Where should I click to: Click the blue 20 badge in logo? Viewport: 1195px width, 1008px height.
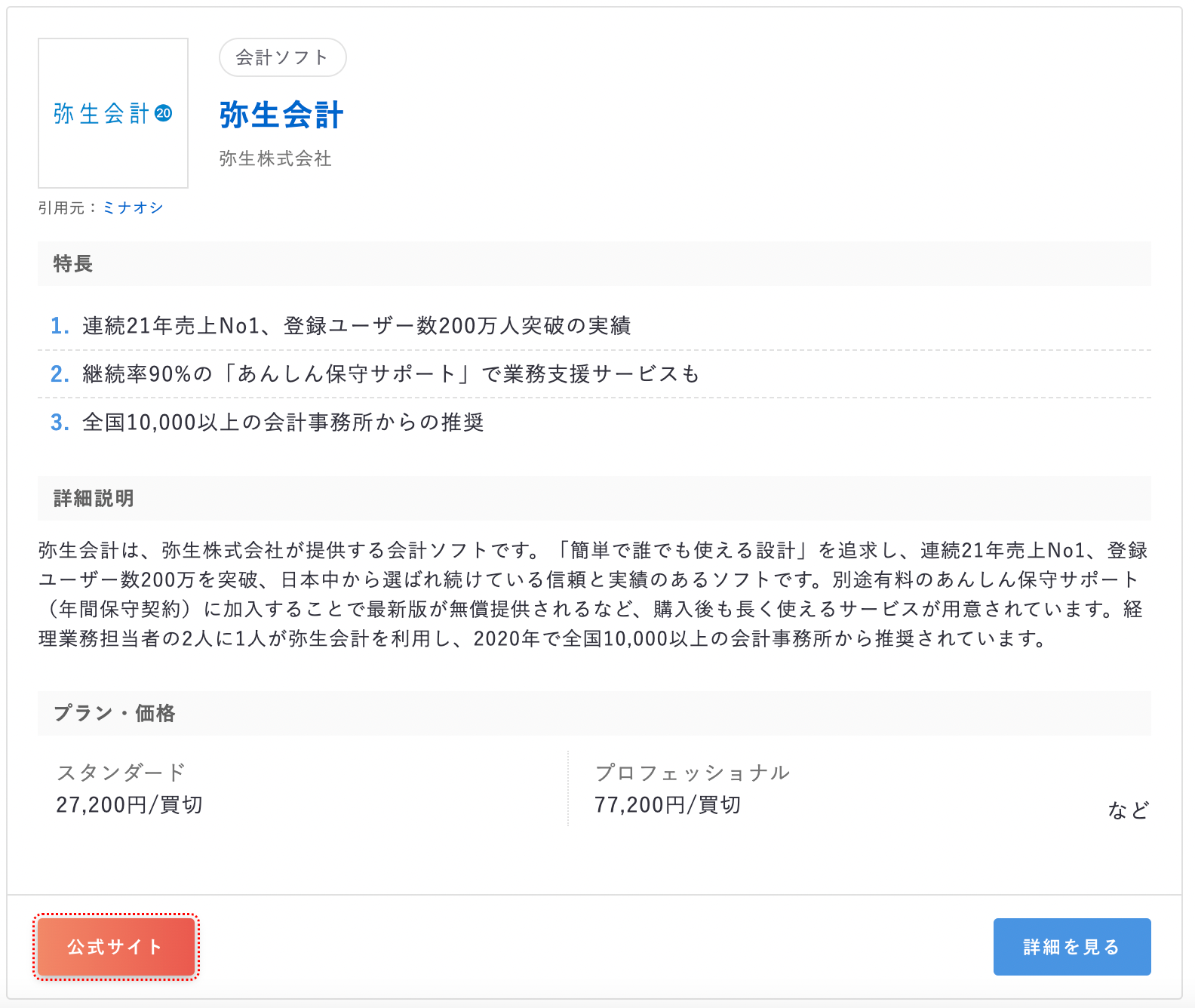coord(164,113)
